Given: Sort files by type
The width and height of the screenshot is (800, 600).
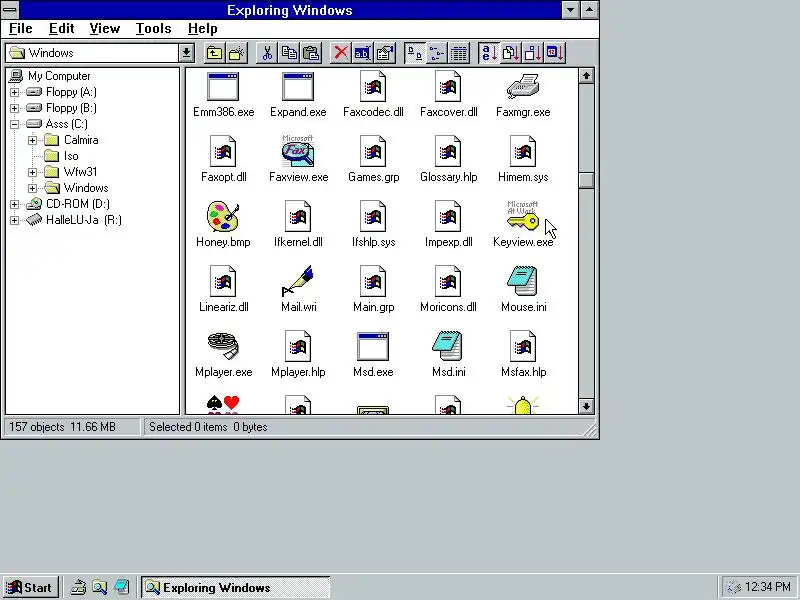Looking at the screenshot, I should [511, 53].
